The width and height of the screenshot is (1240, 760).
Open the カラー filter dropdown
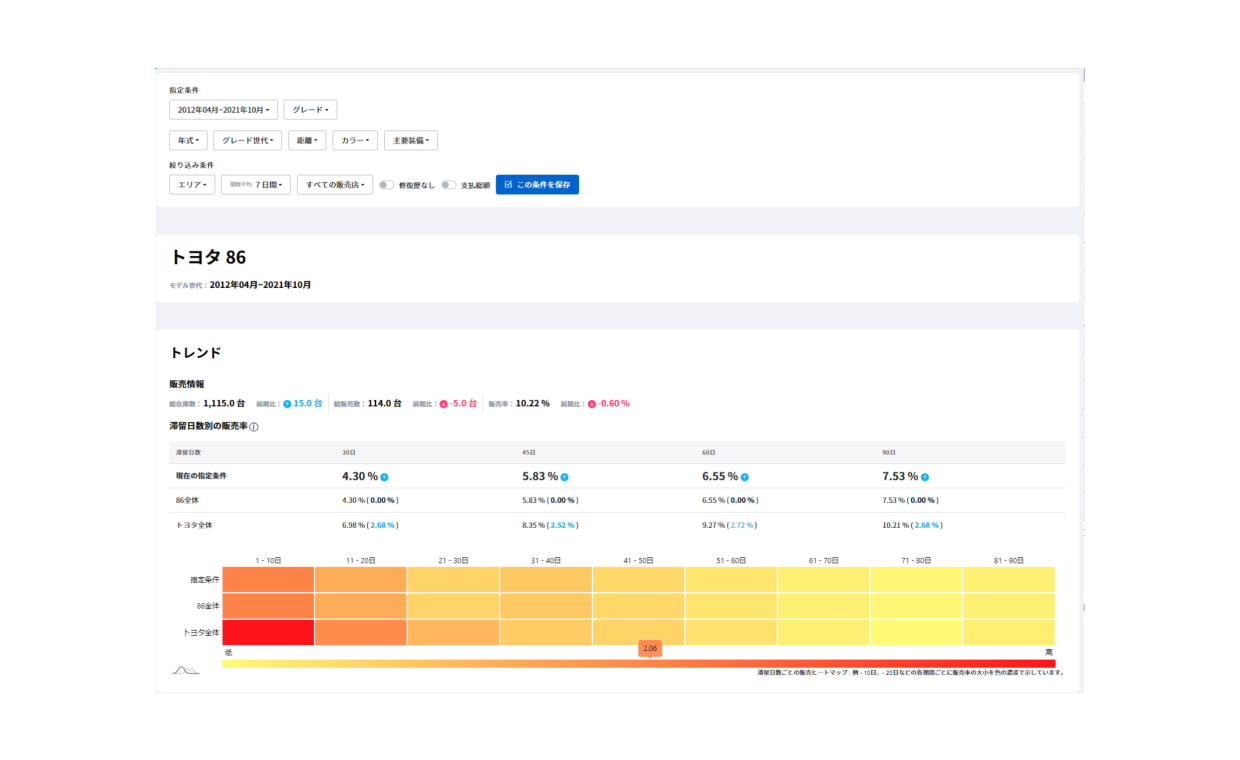[x=356, y=141]
